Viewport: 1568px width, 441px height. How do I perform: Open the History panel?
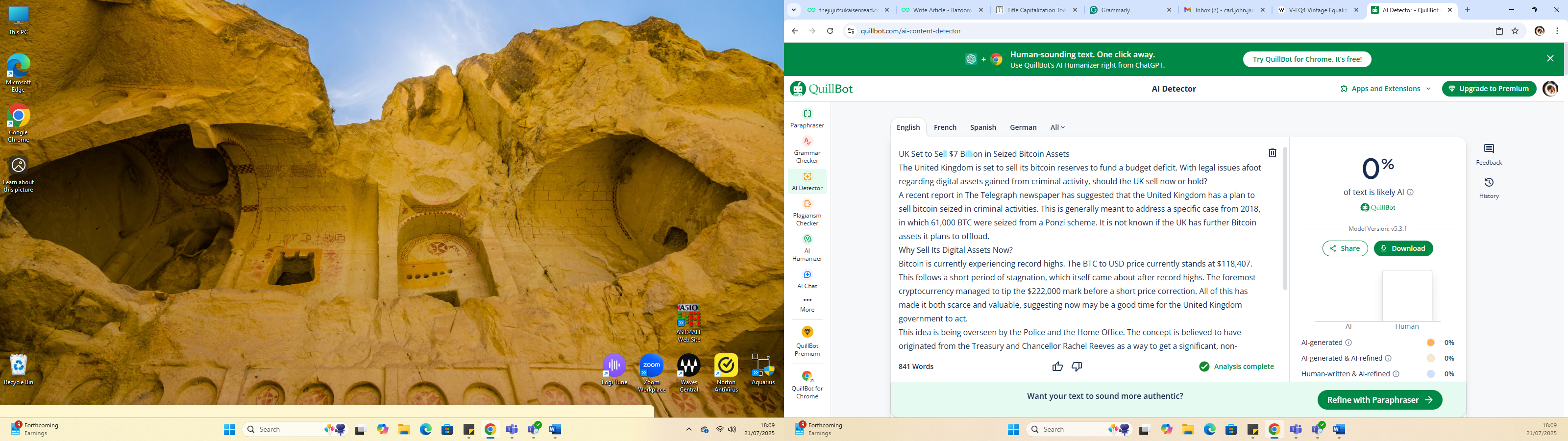point(1489,188)
